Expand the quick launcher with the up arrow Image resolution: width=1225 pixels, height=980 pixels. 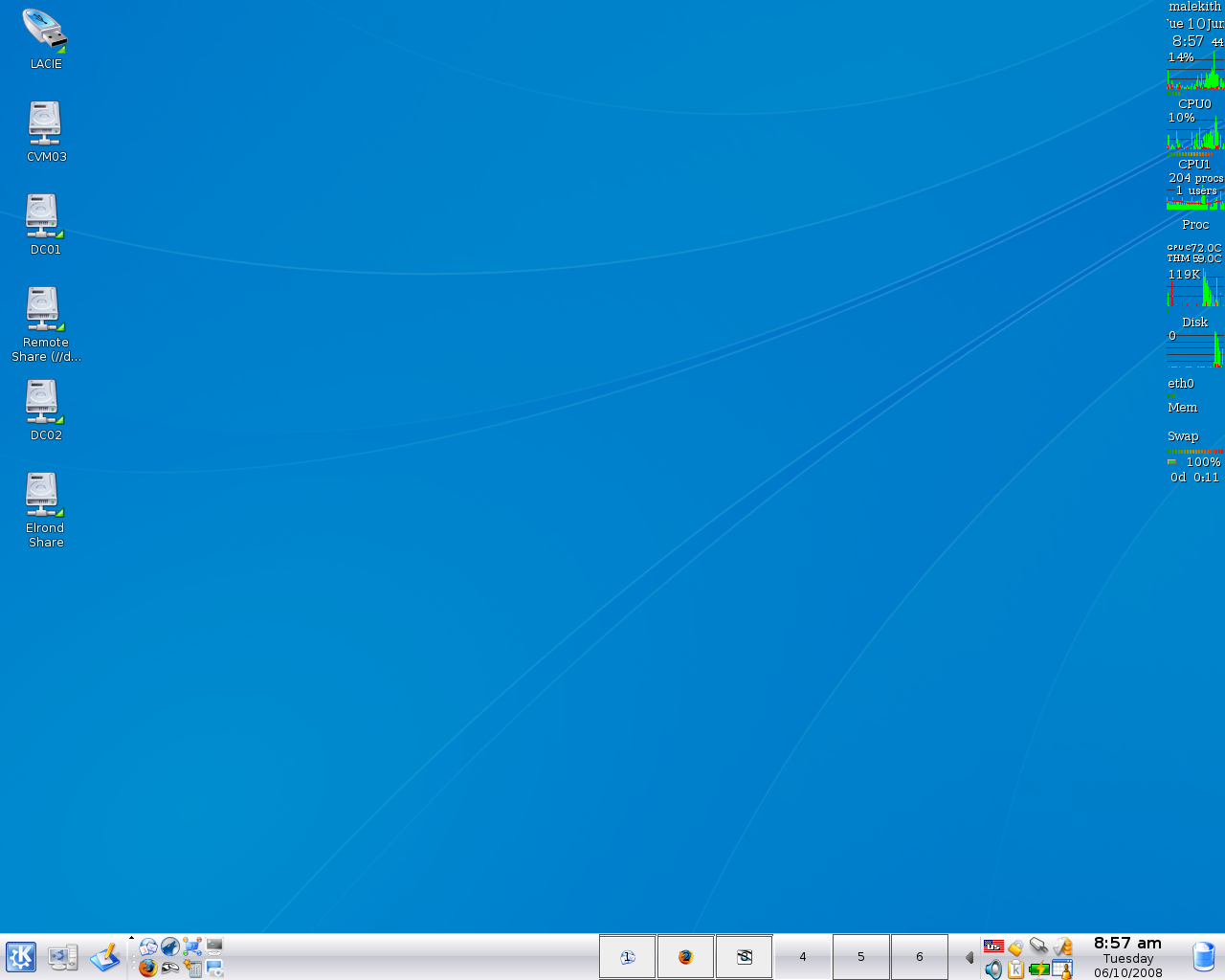coord(131,939)
